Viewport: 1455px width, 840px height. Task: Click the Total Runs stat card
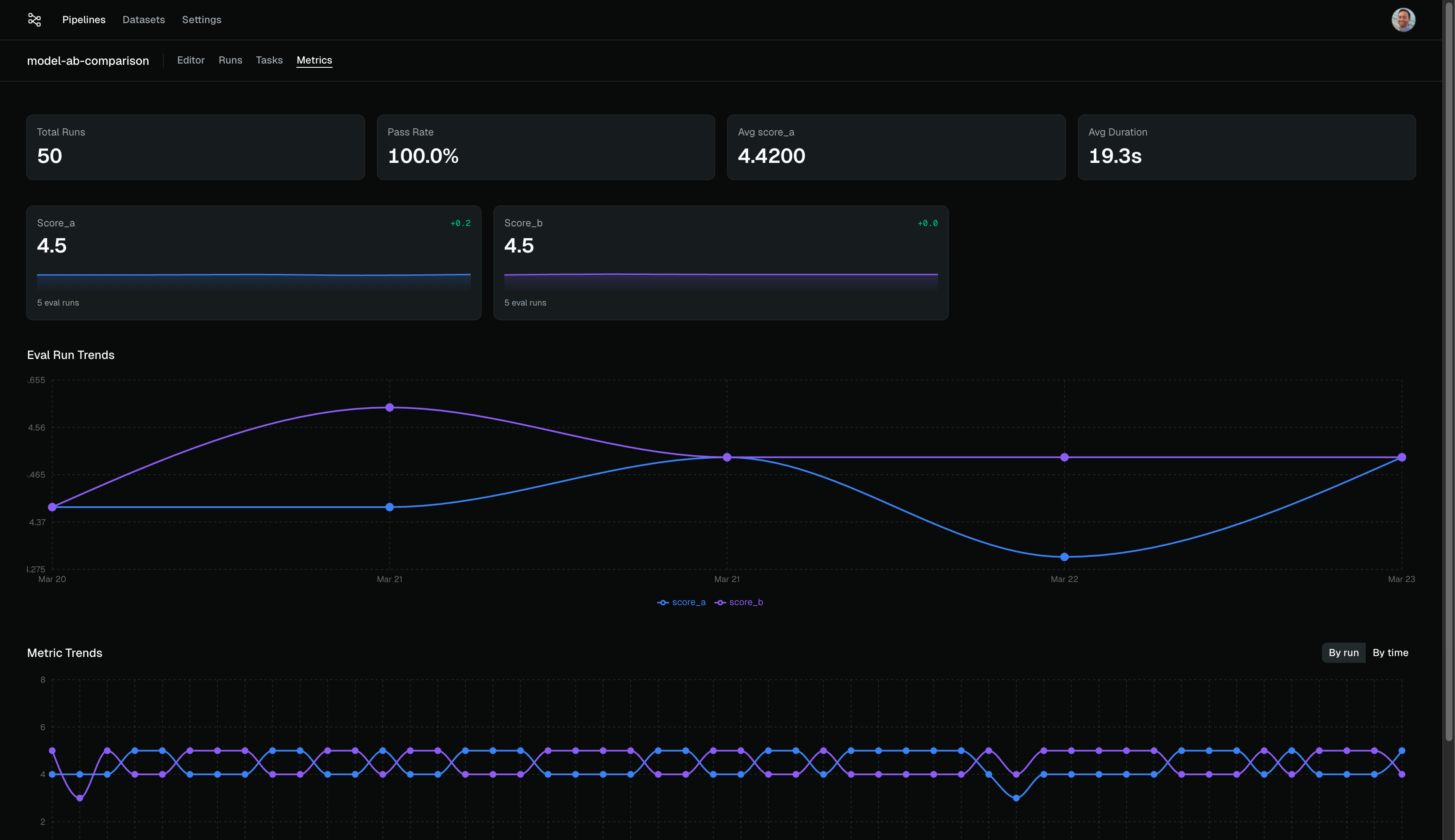195,147
